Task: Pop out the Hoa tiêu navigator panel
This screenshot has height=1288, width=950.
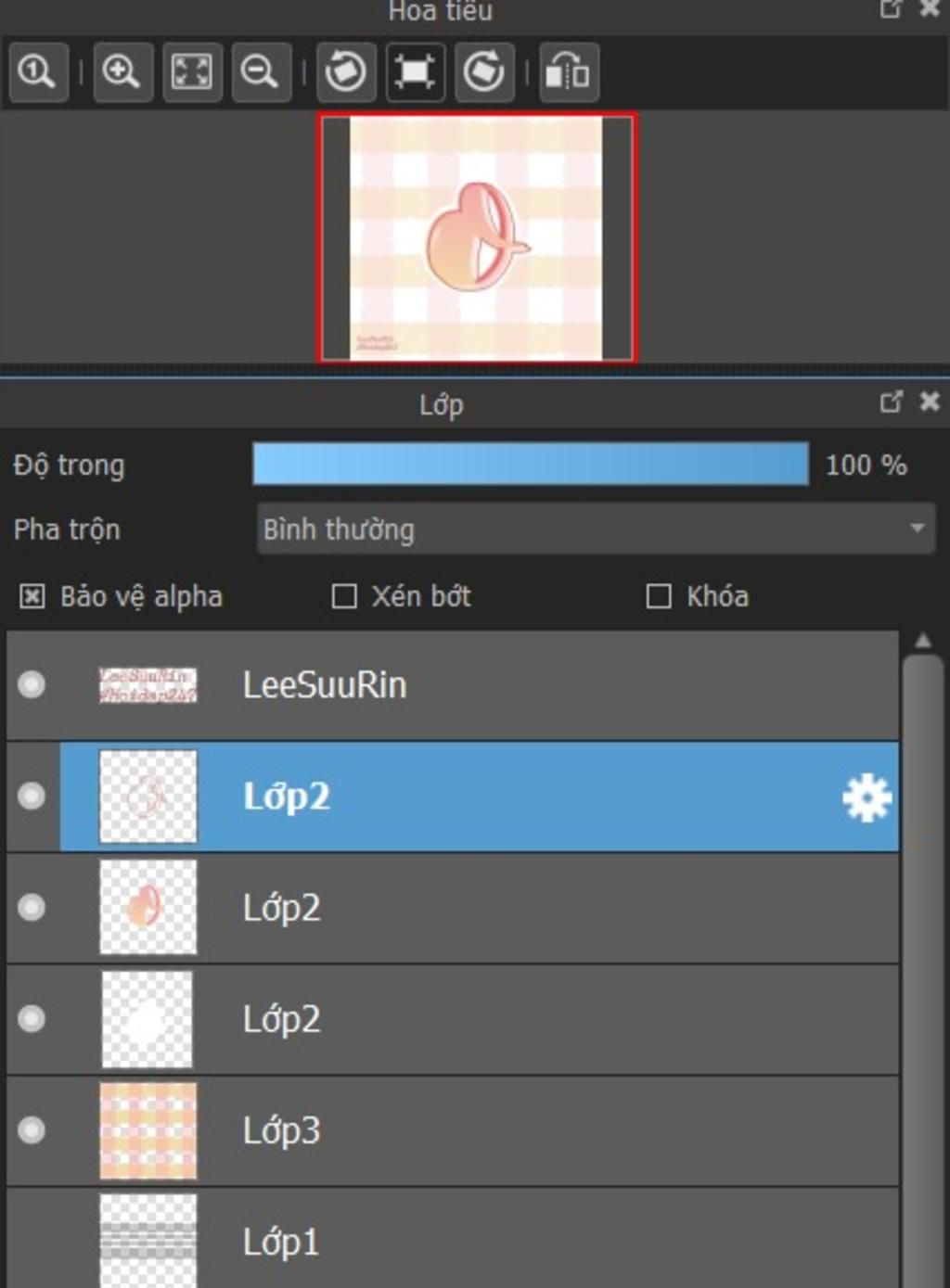Action: click(891, 9)
